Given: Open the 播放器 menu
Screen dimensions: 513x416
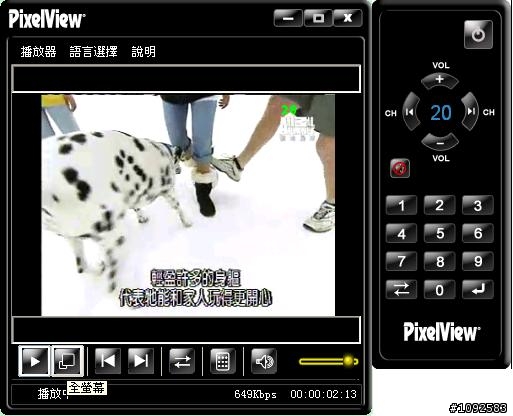Looking at the screenshot, I should (38, 52).
